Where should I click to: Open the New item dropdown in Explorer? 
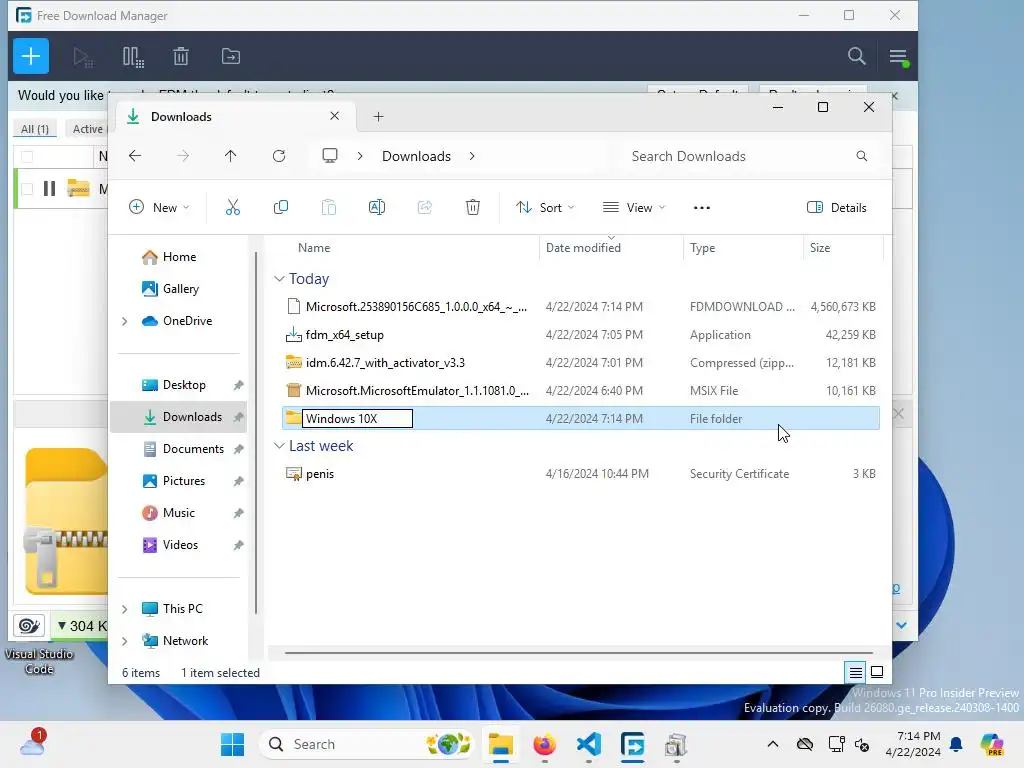pyautogui.click(x=159, y=208)
